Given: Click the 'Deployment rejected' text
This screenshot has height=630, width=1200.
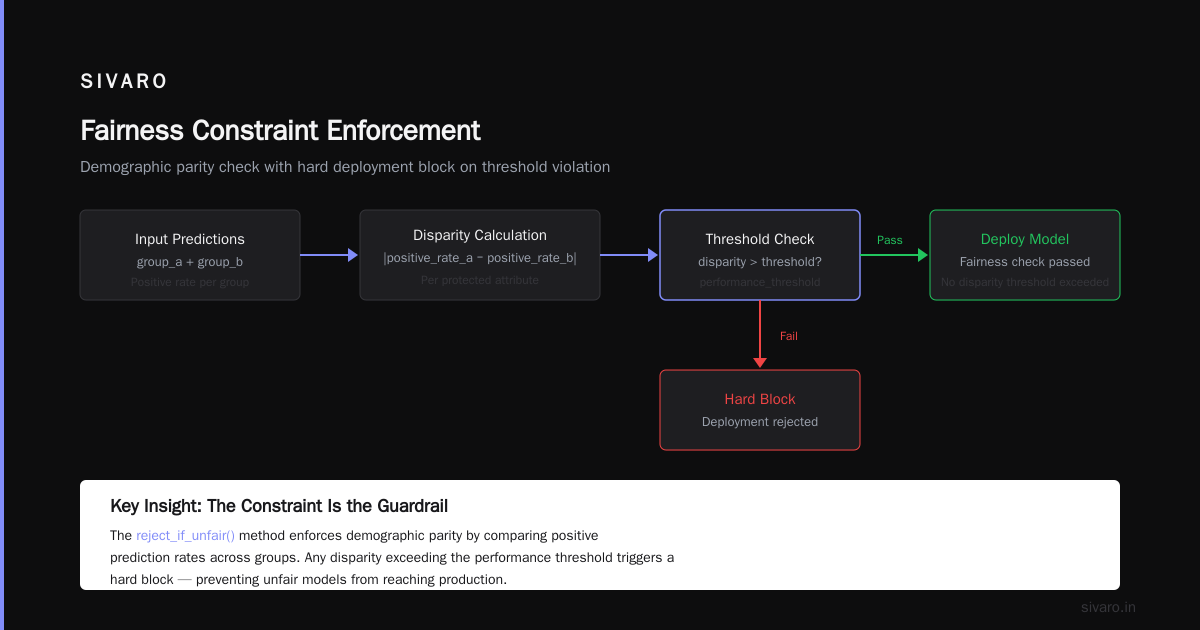Looking at the screenshot, I should click(760, 422).
